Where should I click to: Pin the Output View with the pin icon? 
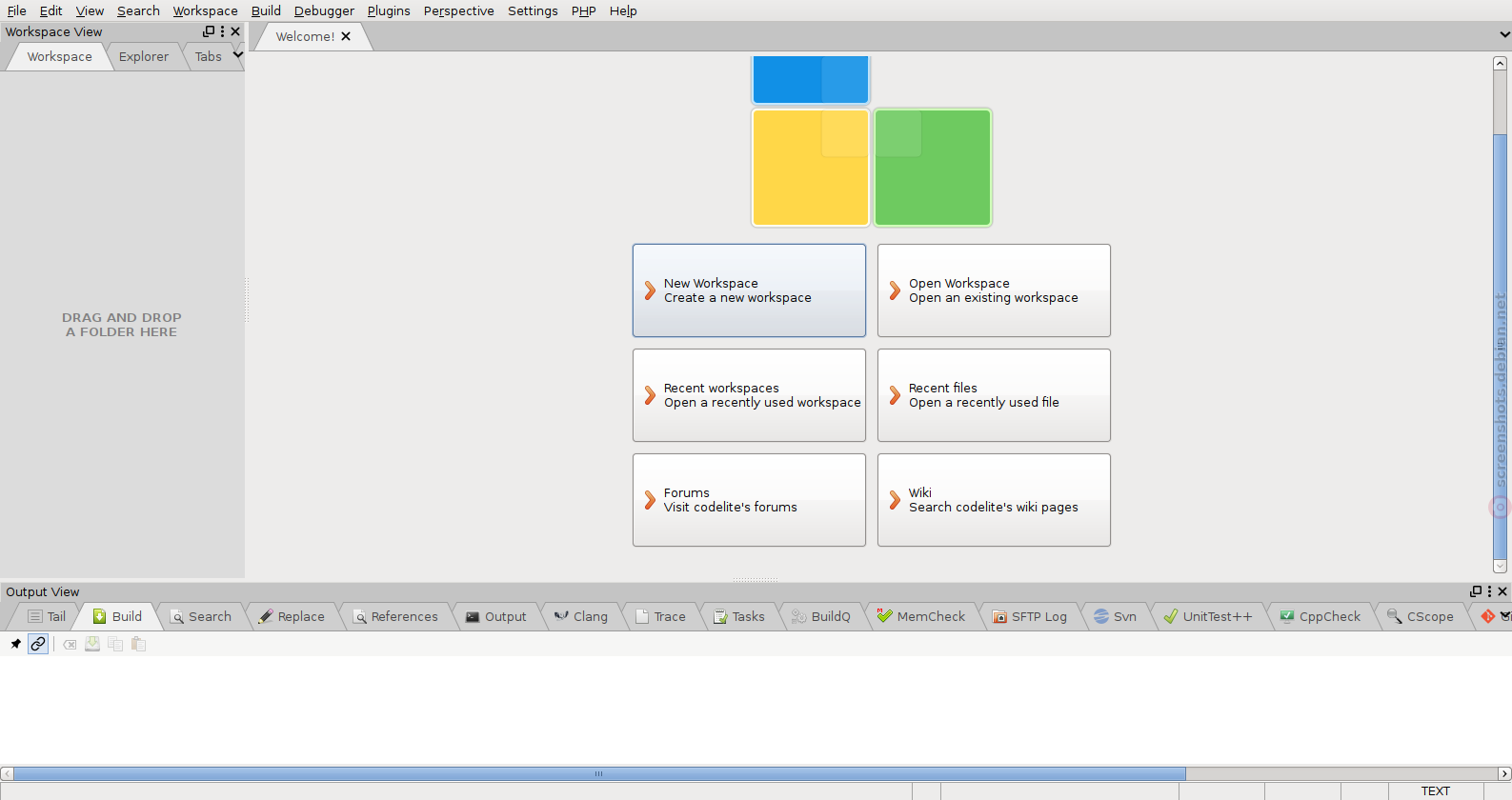point(15,644)
